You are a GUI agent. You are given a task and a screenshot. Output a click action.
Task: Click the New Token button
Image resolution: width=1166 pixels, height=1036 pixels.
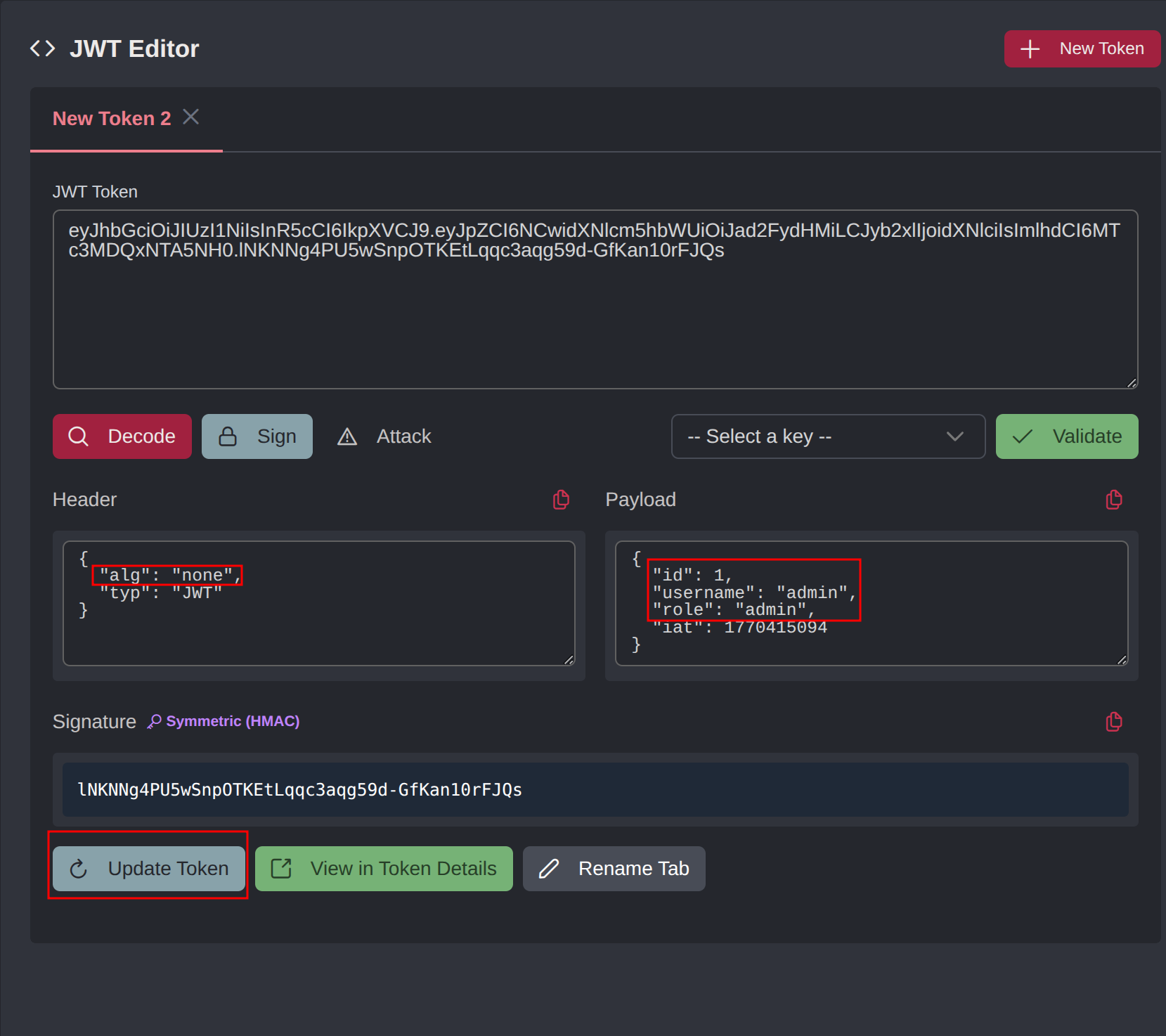pyautogui.click(x=1082, y=48)
